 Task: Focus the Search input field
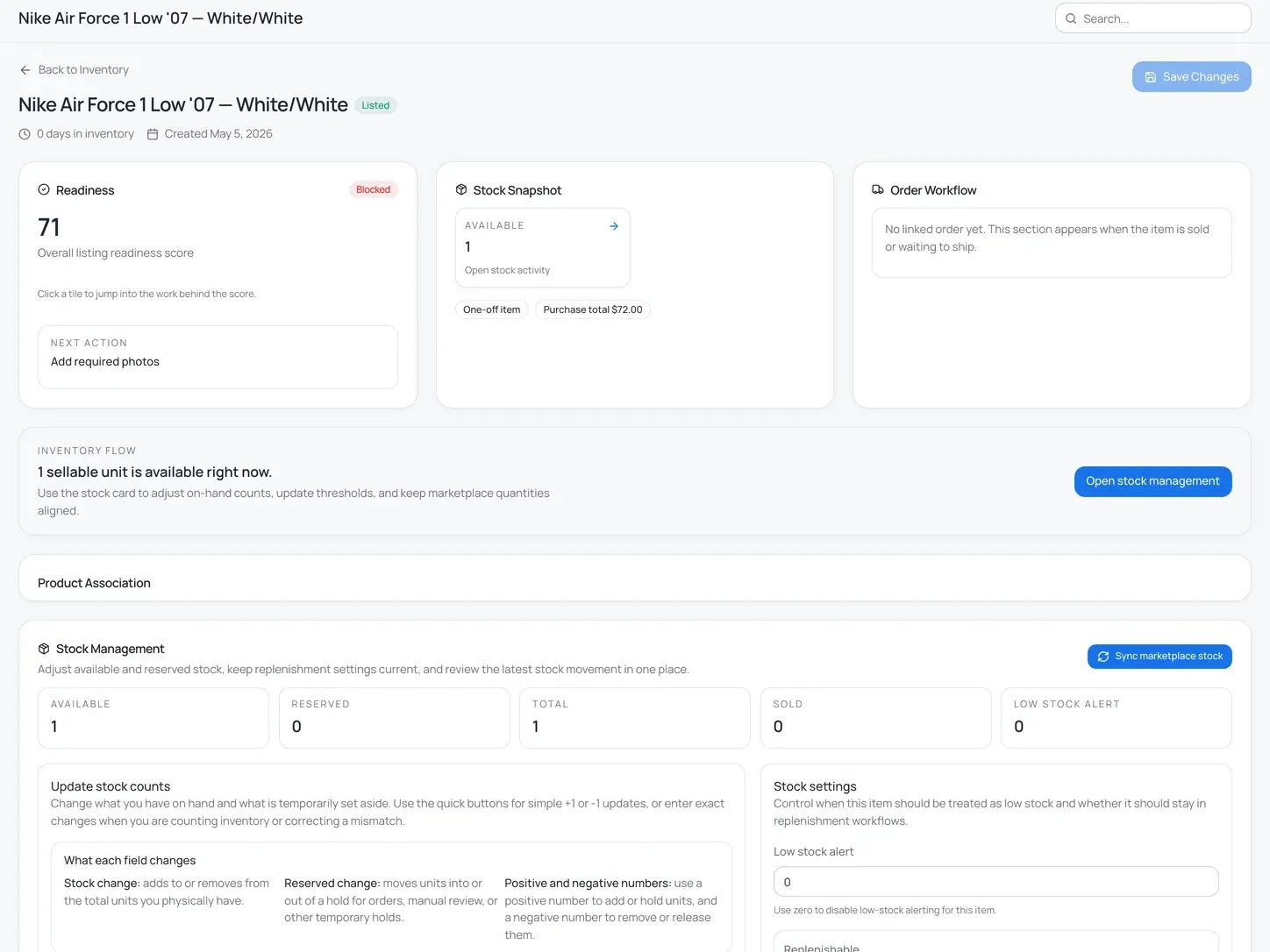pyautogui.click(x=1152, y=18)
